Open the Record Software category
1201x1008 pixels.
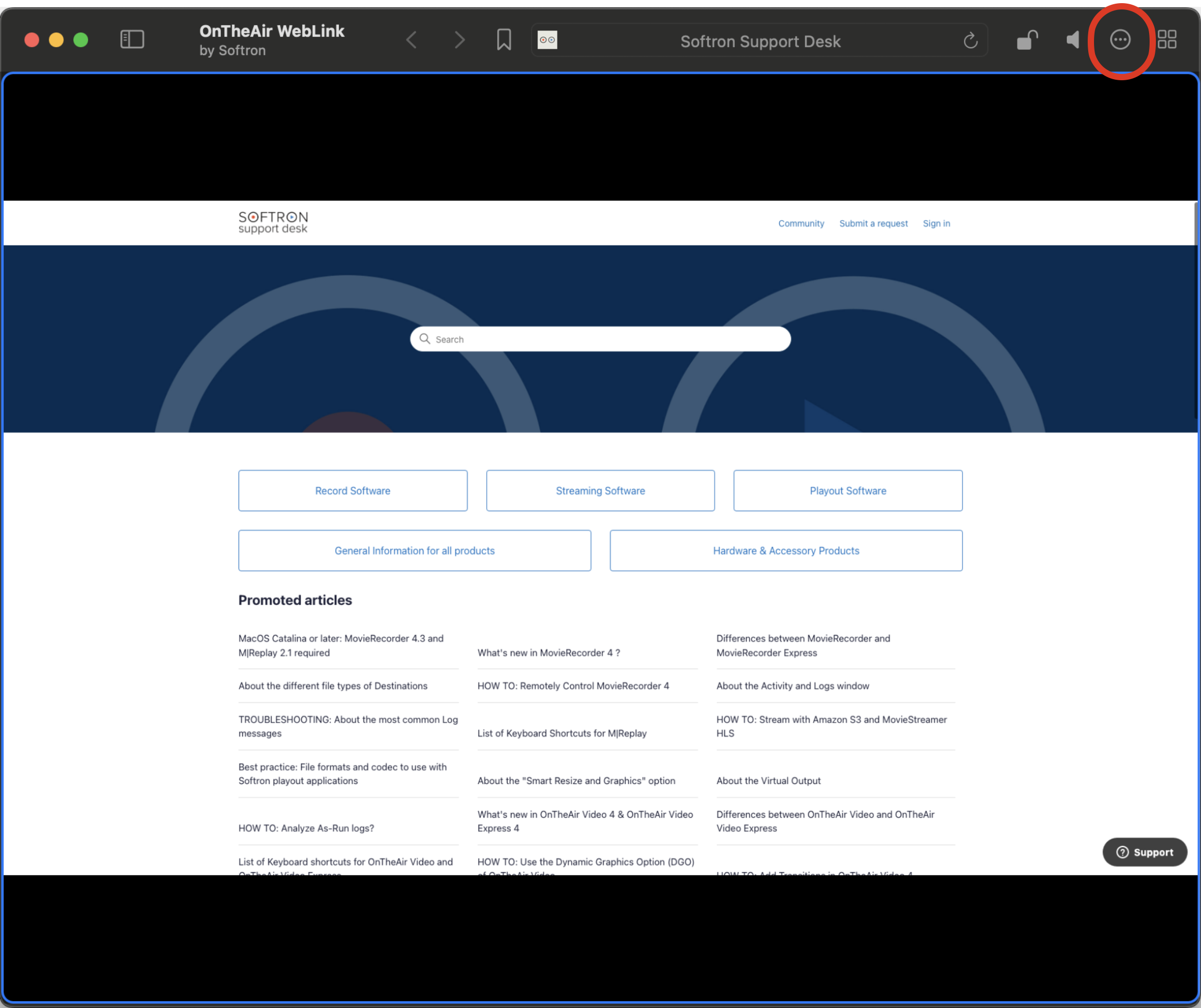click(x=352, y=490)
